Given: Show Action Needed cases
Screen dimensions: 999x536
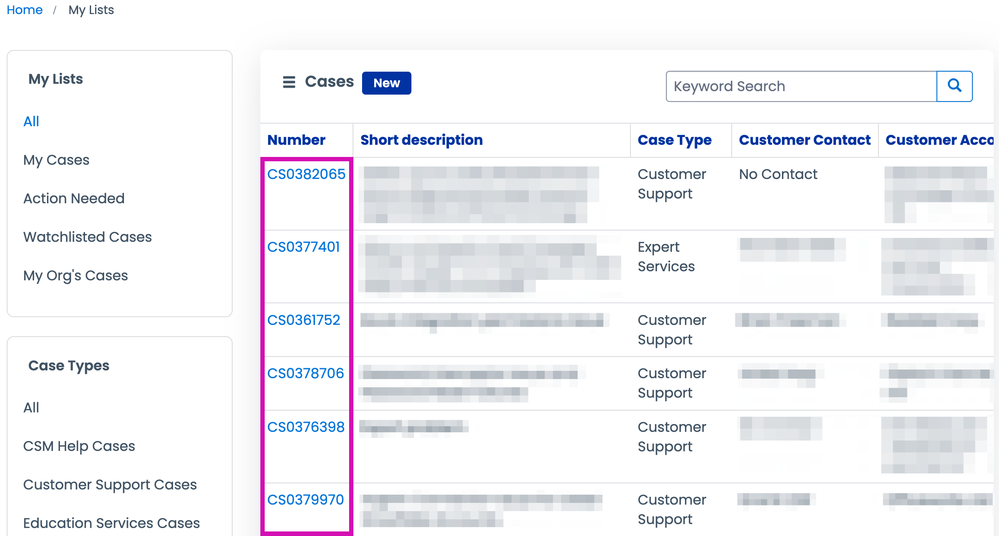Looking at the screenshot, I should (74, 198).
